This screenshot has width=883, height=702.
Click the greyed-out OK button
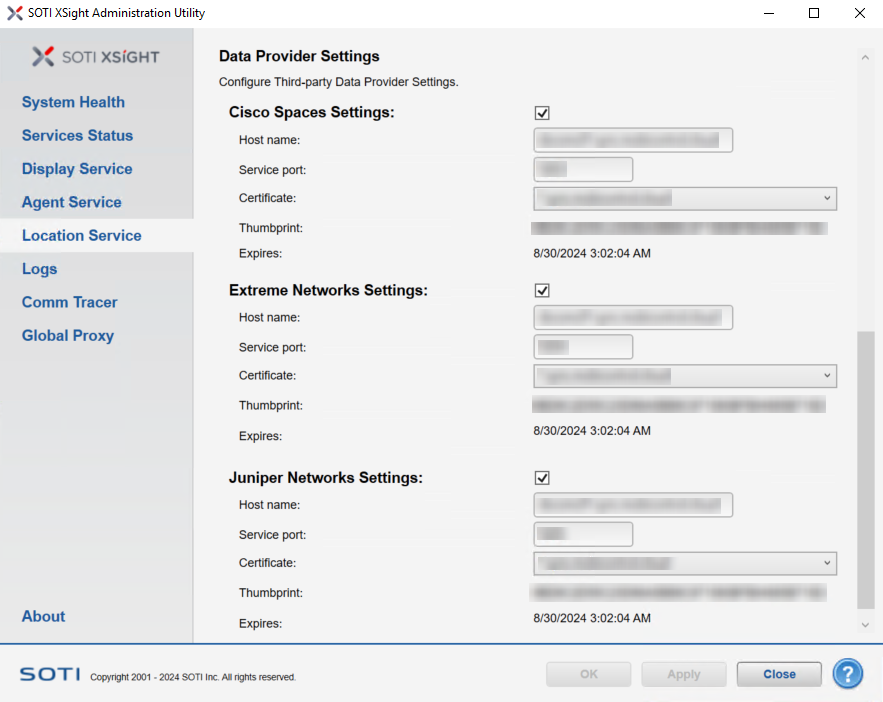point(588,674)
